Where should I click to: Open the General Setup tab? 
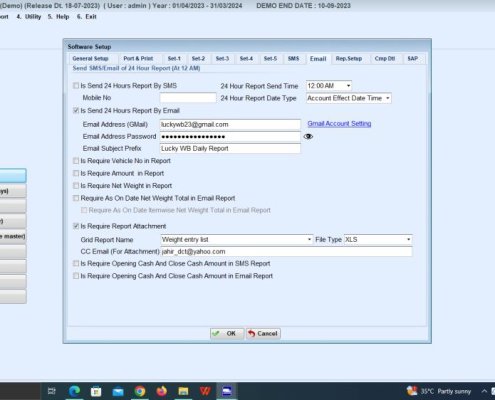pos(90,59)
